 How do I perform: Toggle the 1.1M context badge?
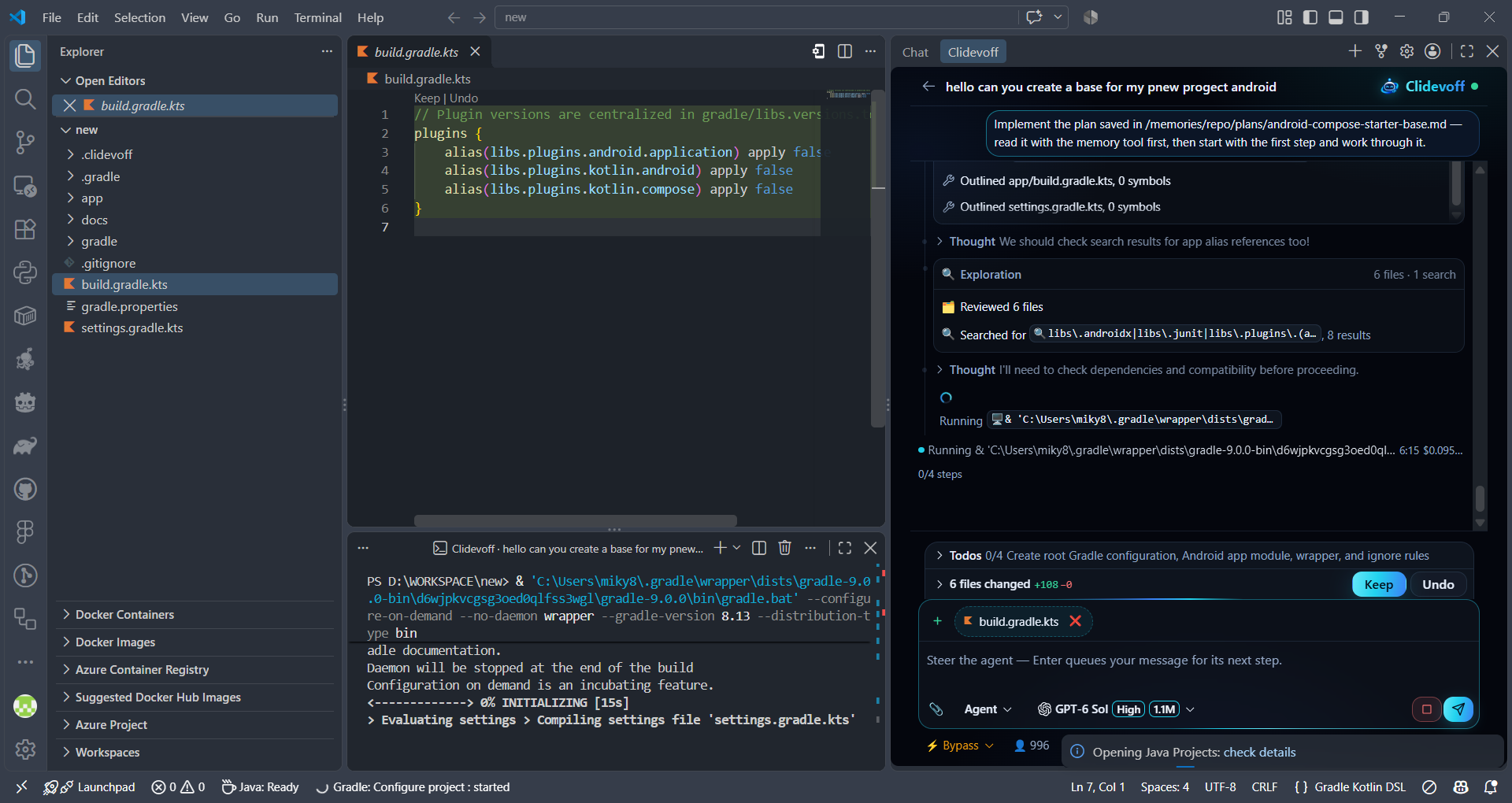(x=1164, y=709)
